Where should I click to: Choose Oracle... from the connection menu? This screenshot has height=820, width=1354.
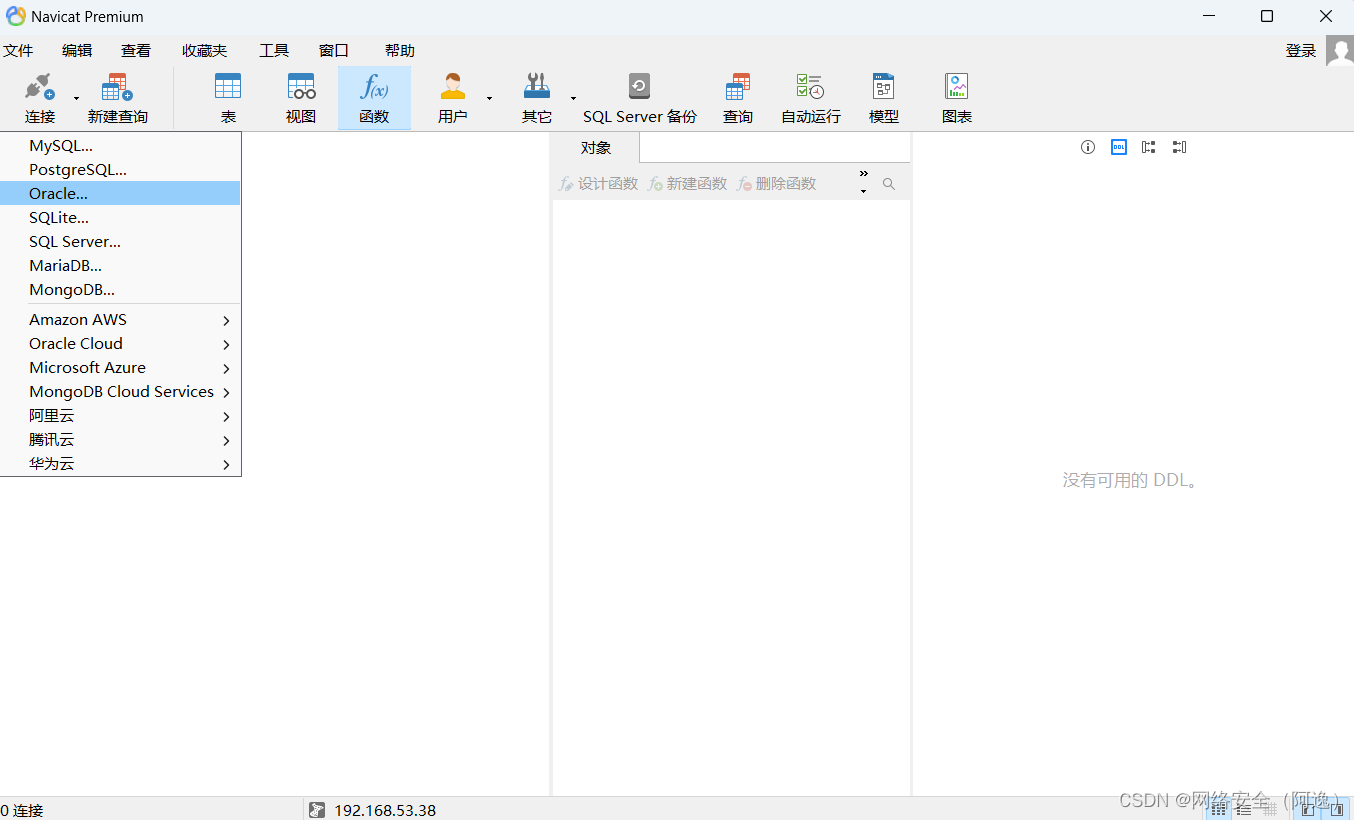pyautogui.click(x=120, y=194)
